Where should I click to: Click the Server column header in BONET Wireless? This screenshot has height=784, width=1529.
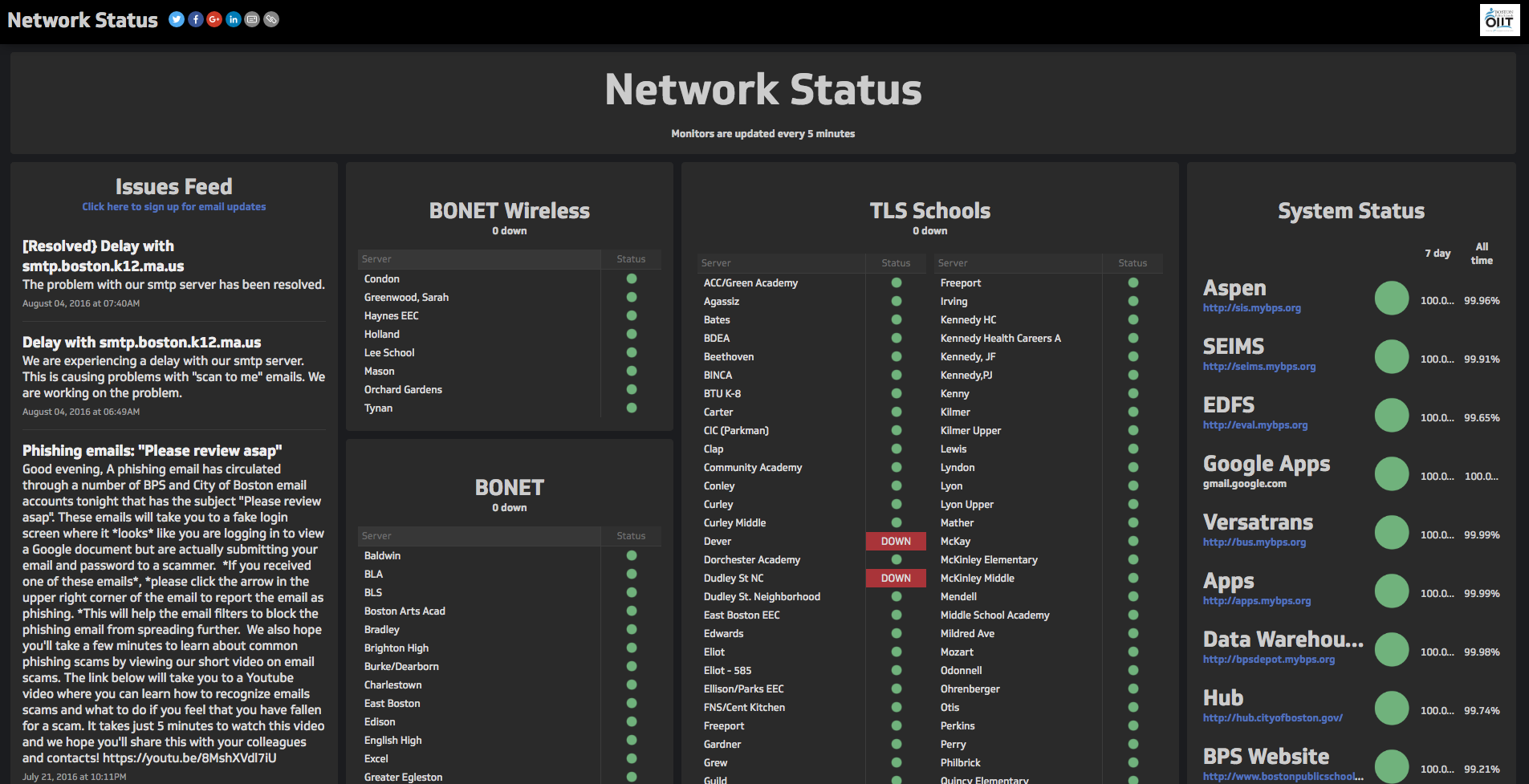click(x=376, y=259)
